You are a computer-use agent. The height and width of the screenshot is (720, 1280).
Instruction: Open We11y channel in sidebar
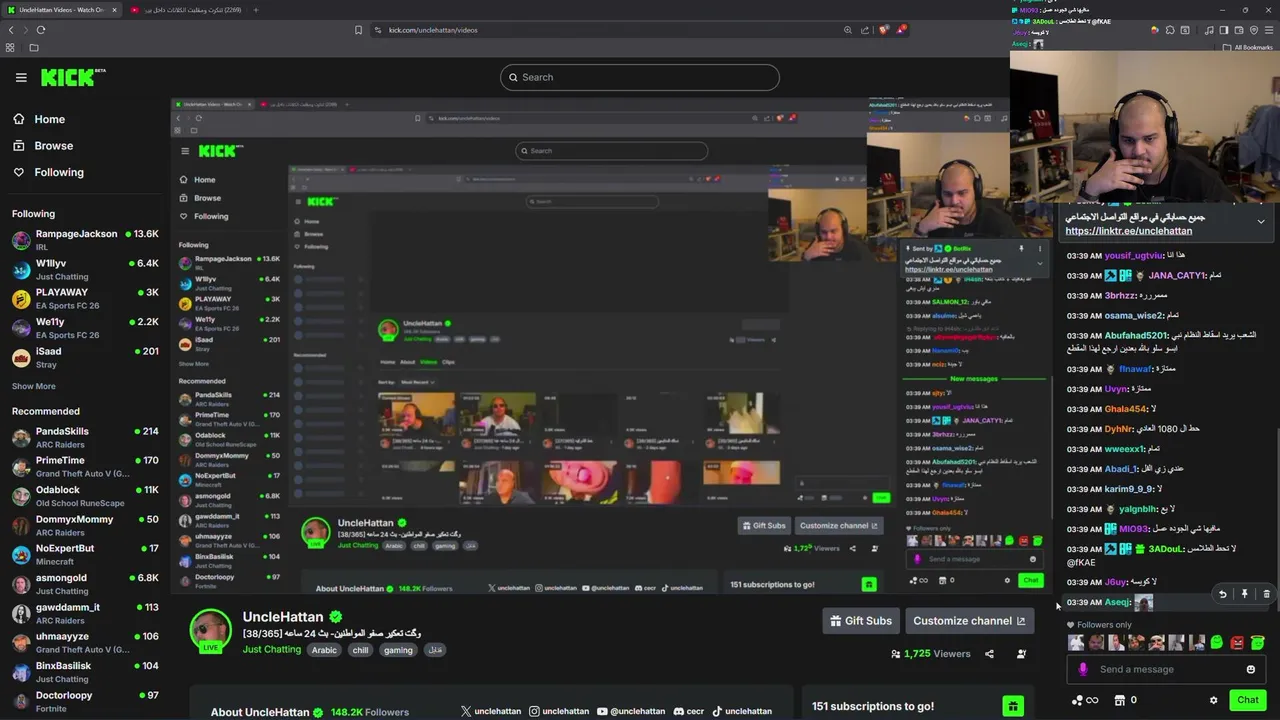coord(85,328)
